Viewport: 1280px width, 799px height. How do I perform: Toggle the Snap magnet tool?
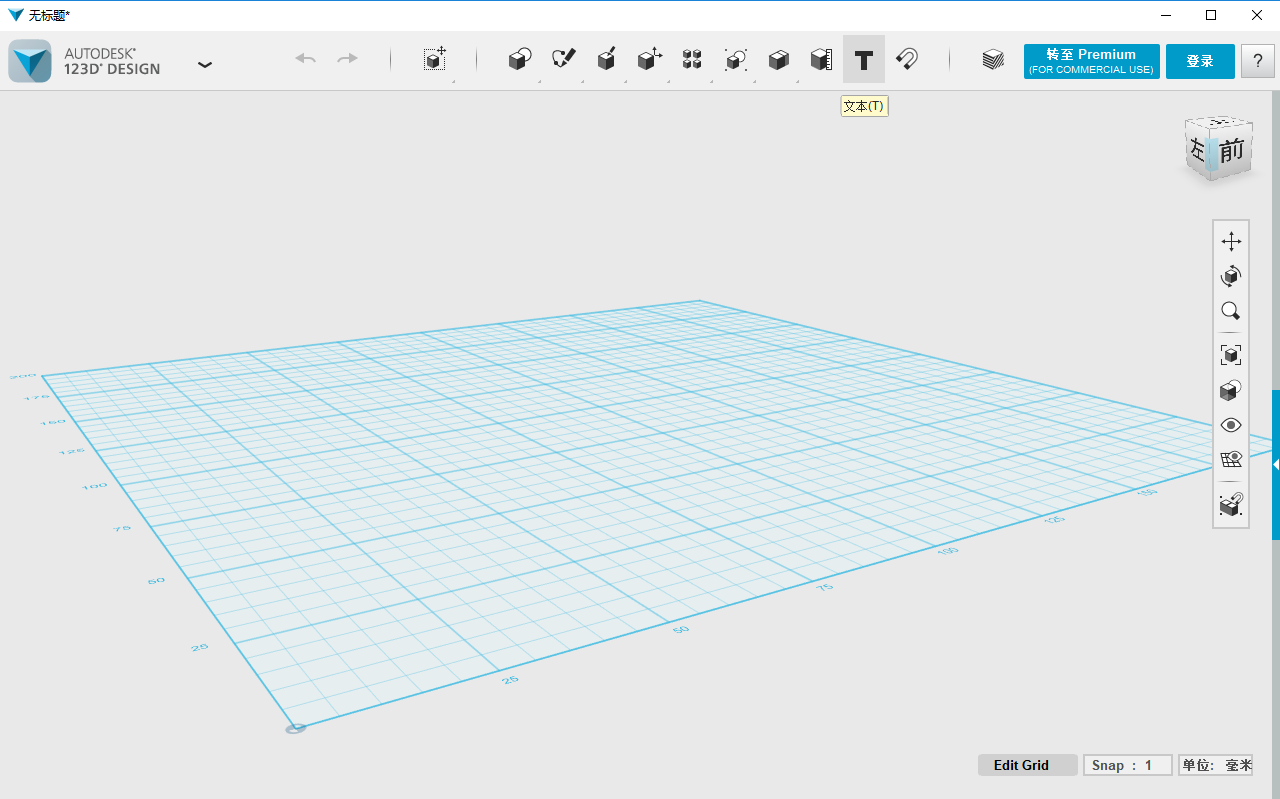point(907,60)
